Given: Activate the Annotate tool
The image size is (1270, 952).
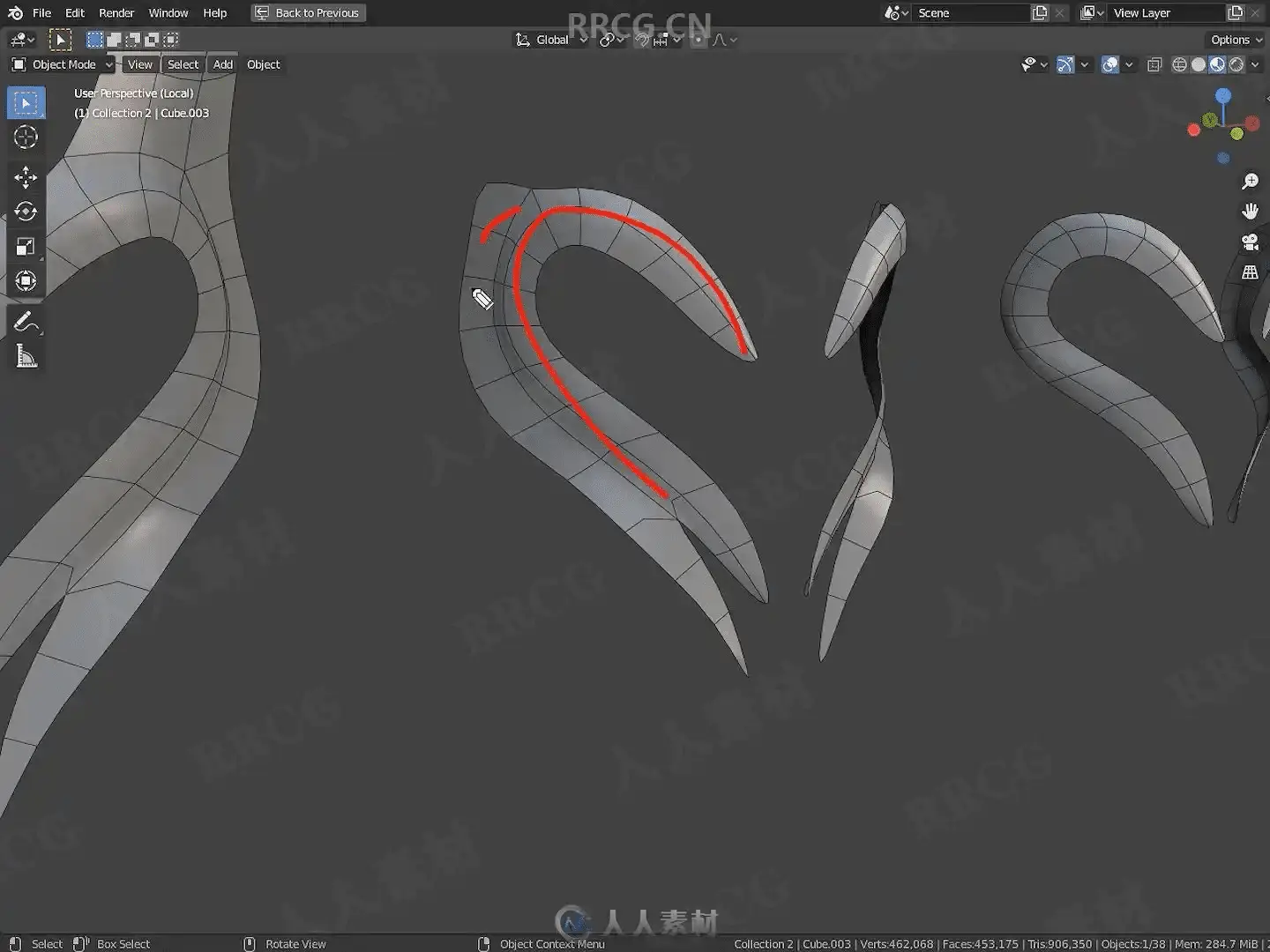Looking at the screenshot, I should [x=26, y=322].
